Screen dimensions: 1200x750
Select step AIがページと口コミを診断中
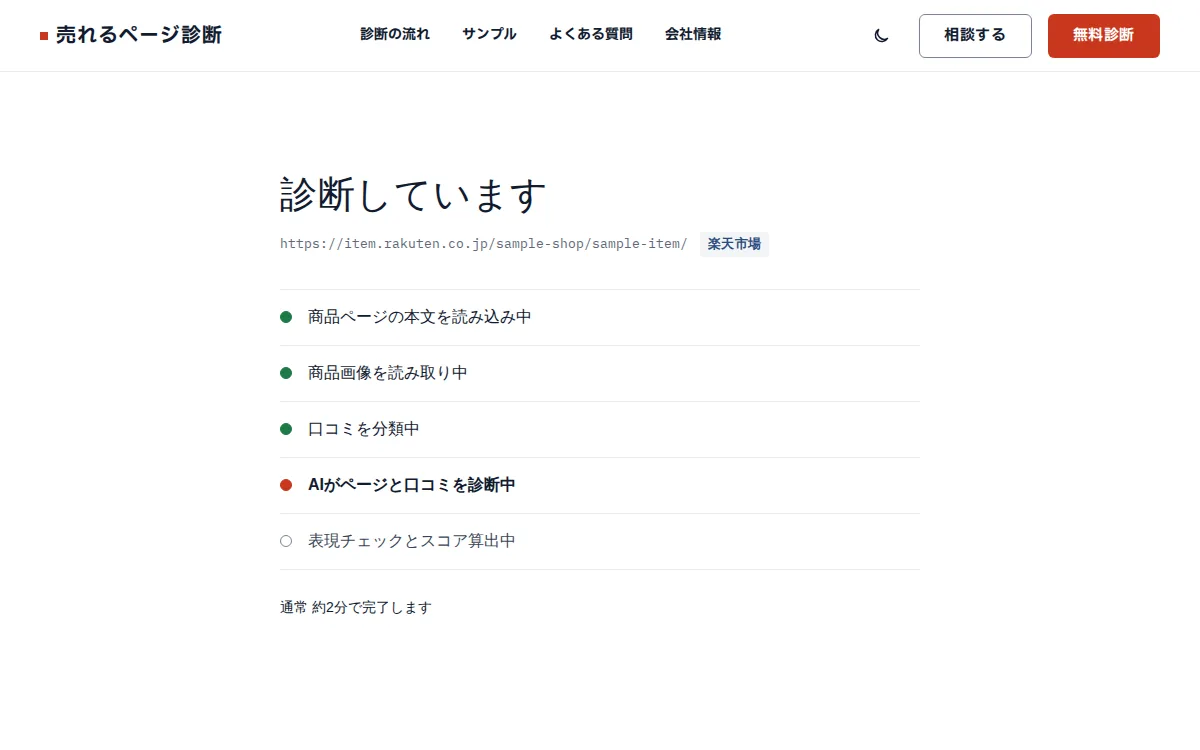[600, 485]
